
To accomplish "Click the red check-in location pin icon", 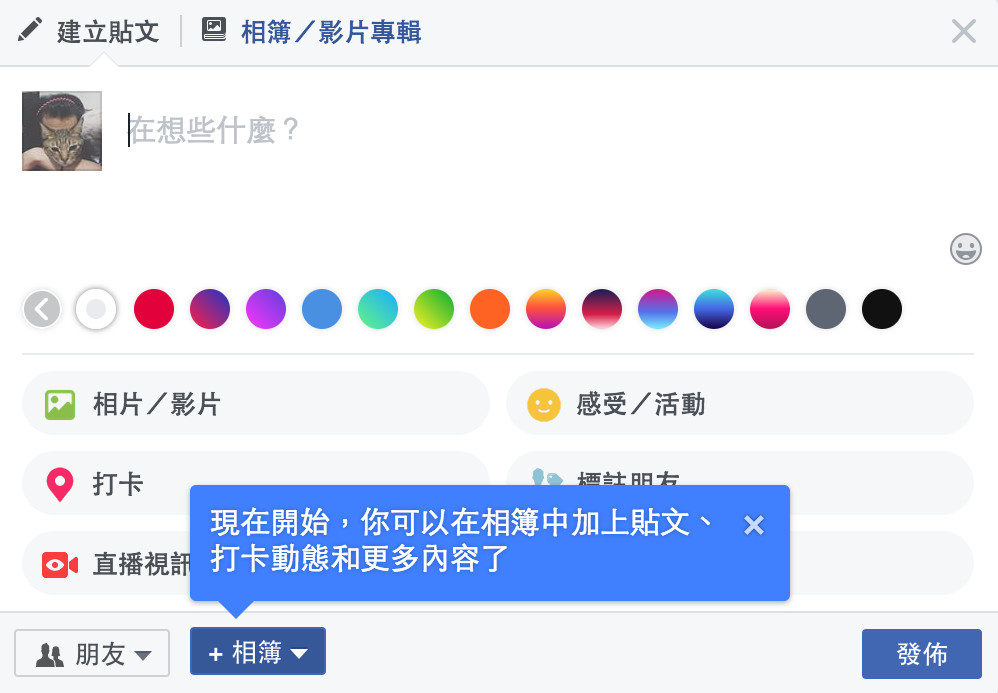I will [x=60, y=485].
